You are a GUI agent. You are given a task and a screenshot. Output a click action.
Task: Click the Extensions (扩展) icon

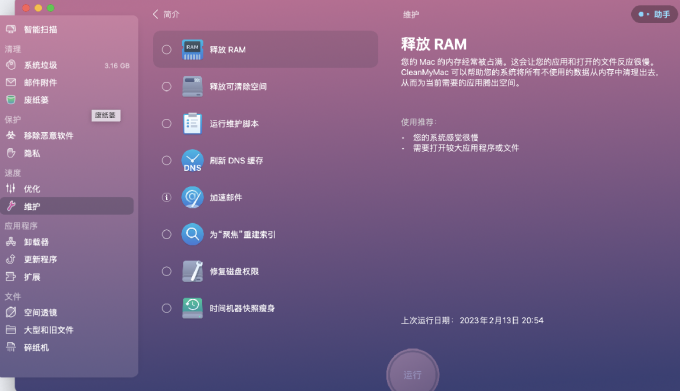pyautogui.click(x=11, y=277)
